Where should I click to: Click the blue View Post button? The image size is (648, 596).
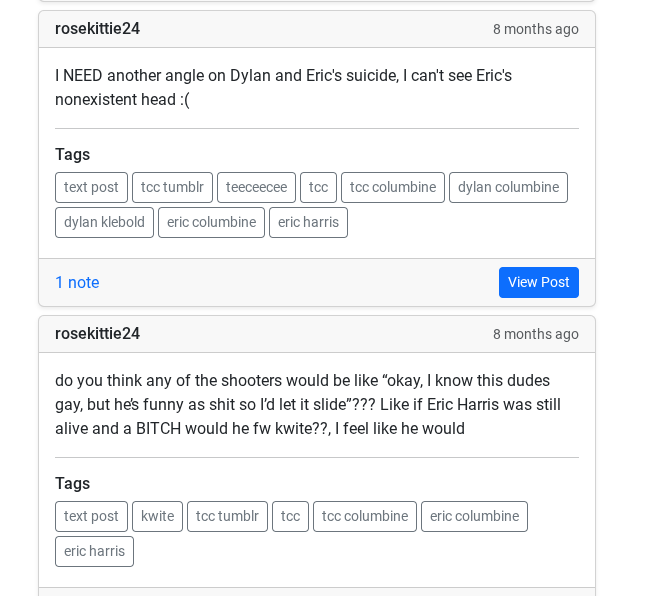tap(538, 282)
